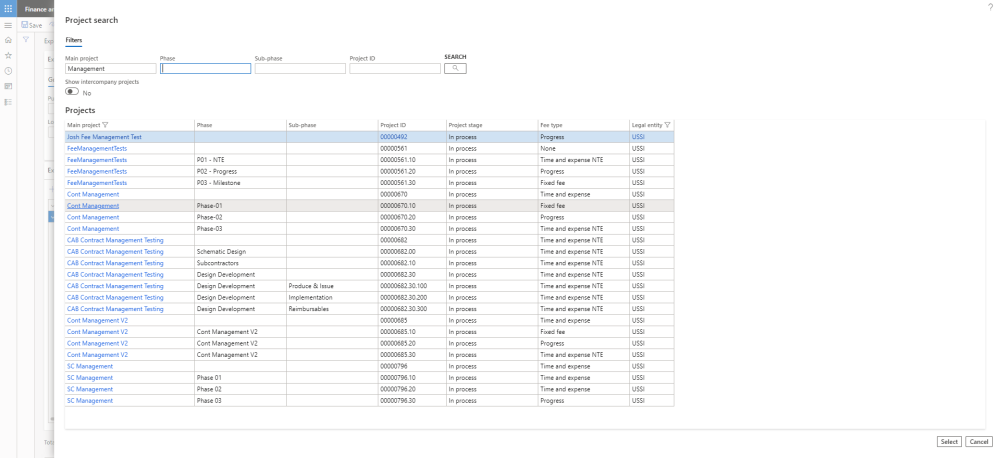
Task: Open Favorites star in sidebar
Action: coord(8,55)
